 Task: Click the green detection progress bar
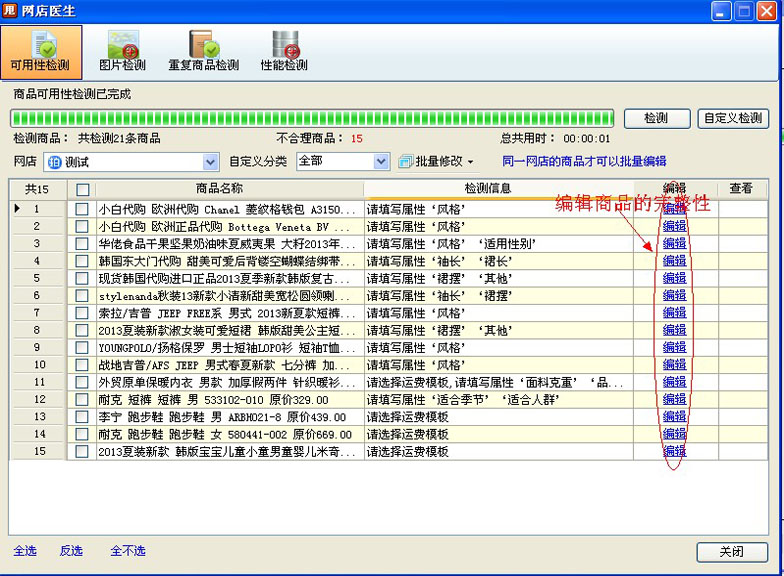[312, 118]
